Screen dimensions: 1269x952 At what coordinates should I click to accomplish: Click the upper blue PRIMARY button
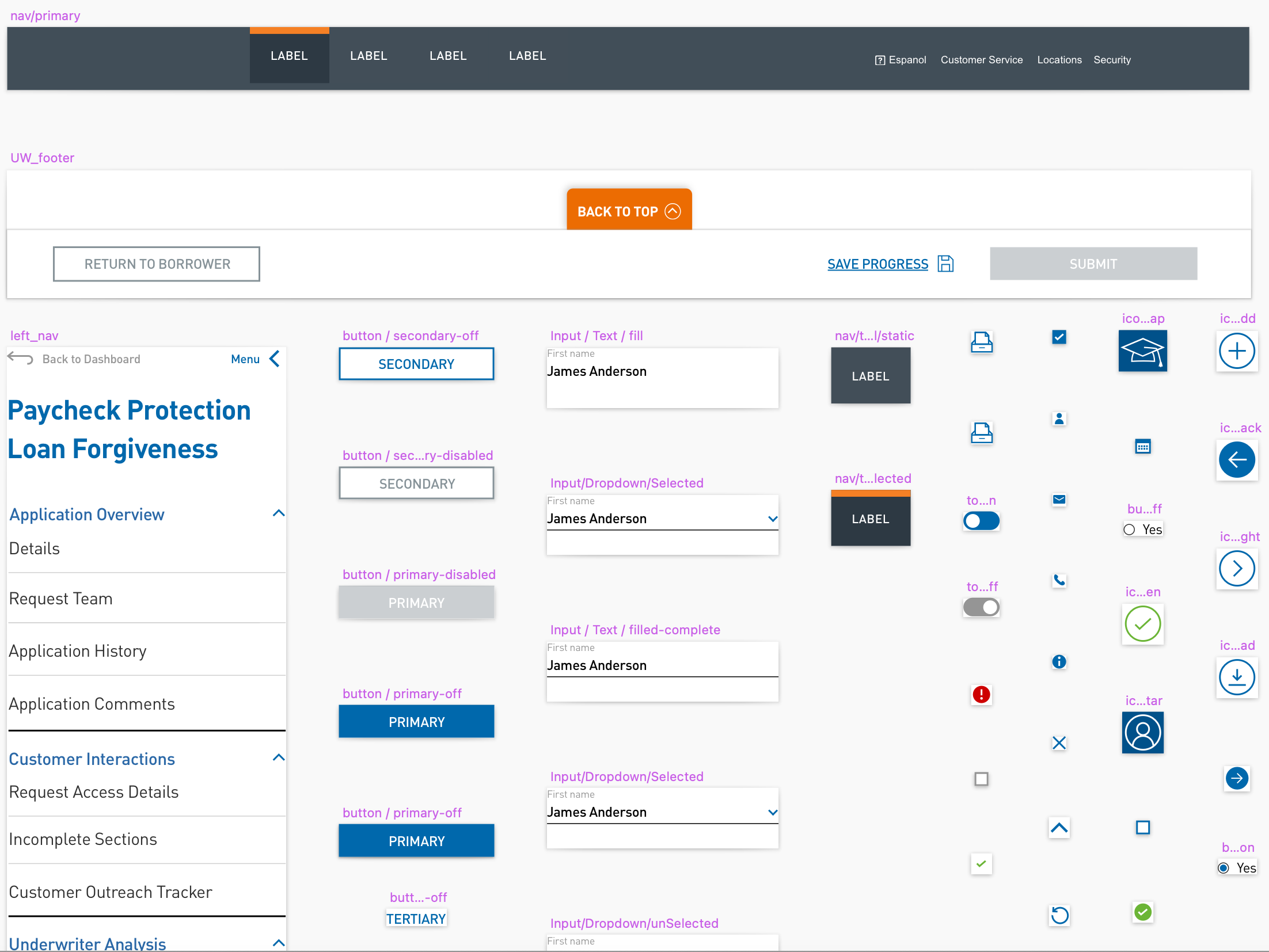coord(416,722)
